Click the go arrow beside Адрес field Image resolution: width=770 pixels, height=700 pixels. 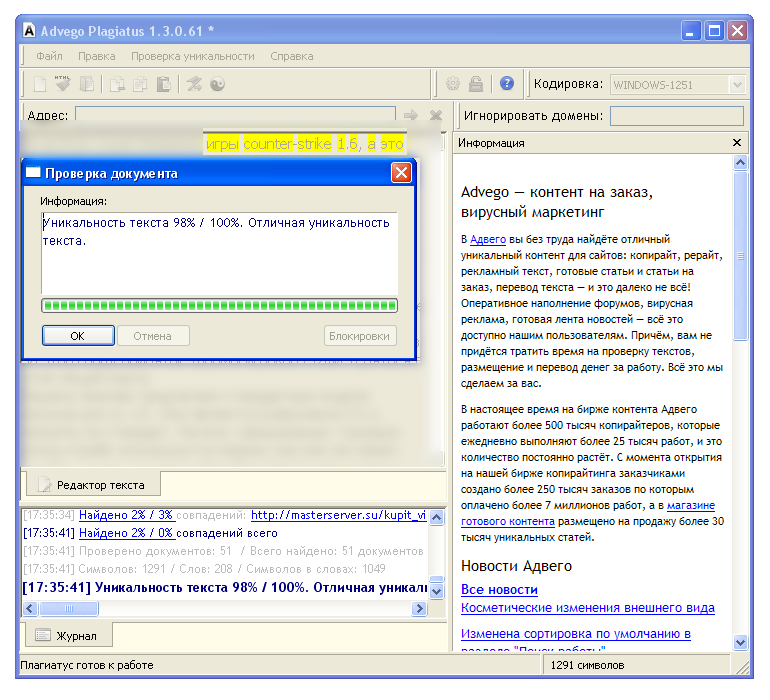point(411,115)
